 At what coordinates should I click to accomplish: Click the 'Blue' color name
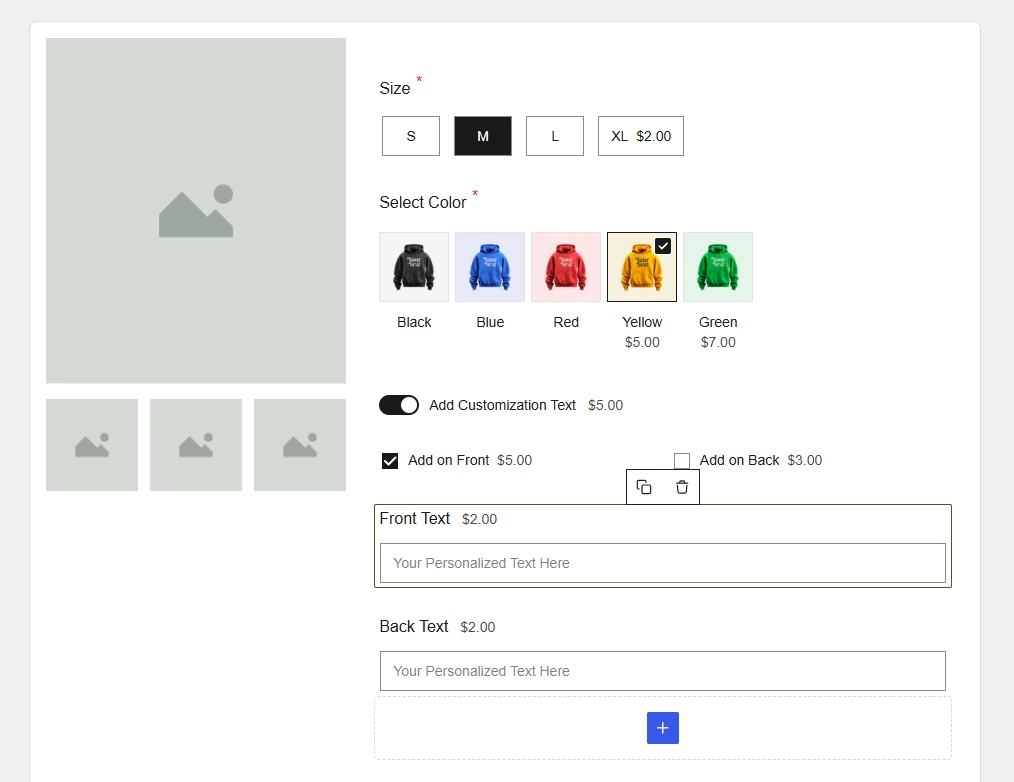pos(490,322)
